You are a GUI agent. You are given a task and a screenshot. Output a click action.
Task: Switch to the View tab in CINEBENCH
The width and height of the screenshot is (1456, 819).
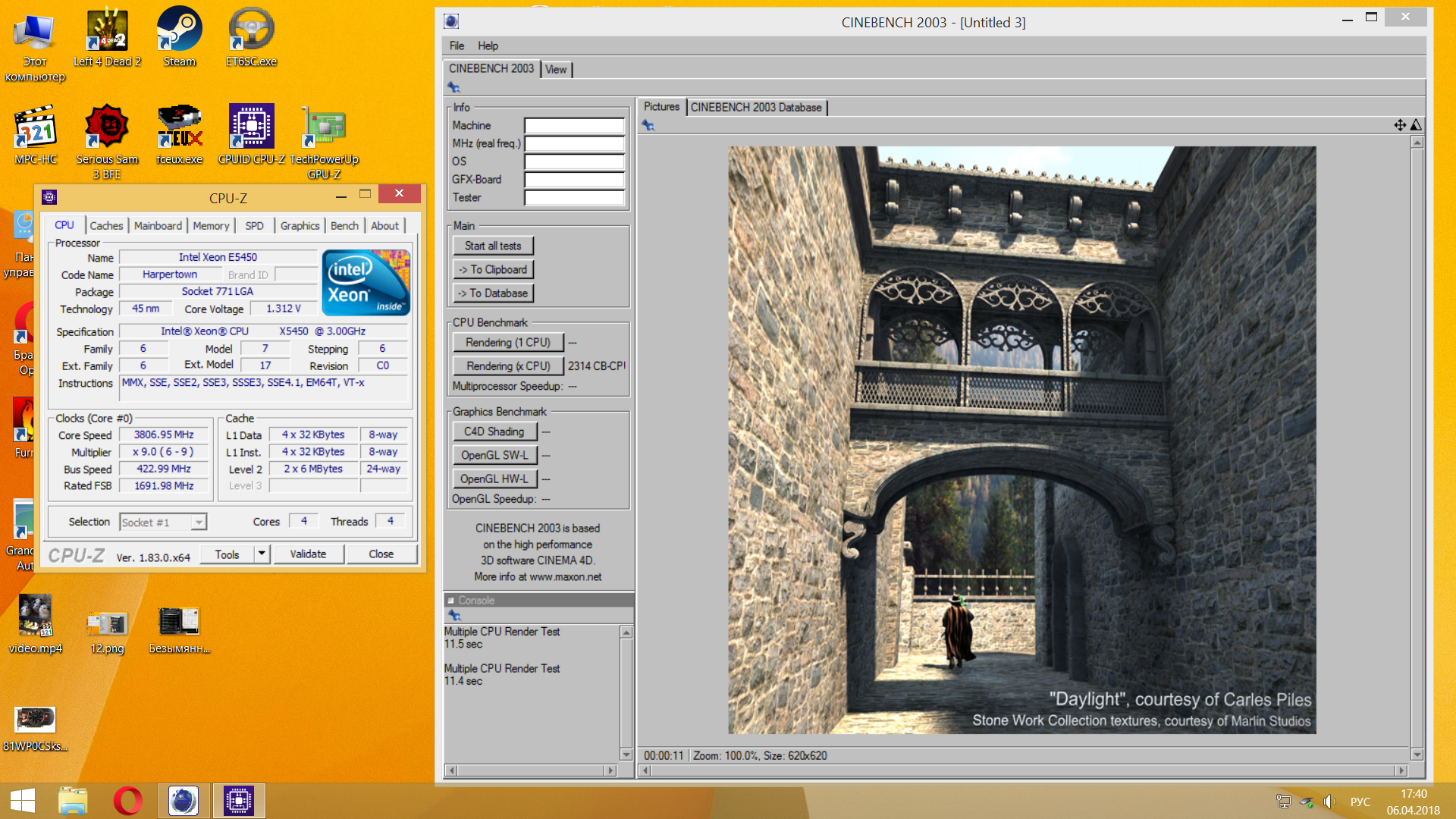click(556, 69)
